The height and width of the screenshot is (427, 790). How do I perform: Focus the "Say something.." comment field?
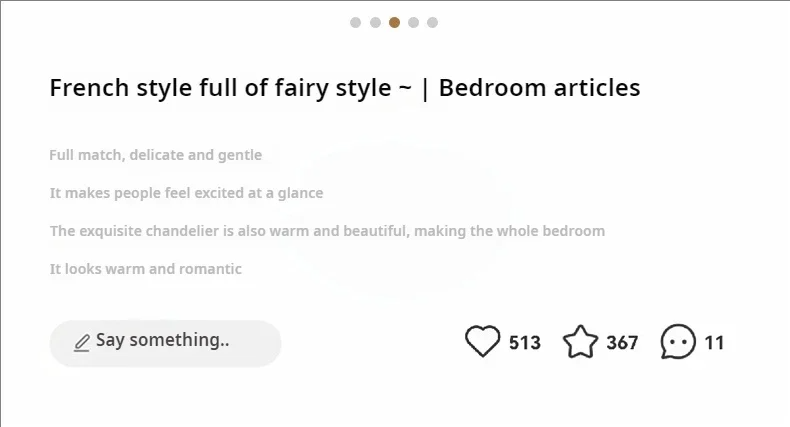165,342
